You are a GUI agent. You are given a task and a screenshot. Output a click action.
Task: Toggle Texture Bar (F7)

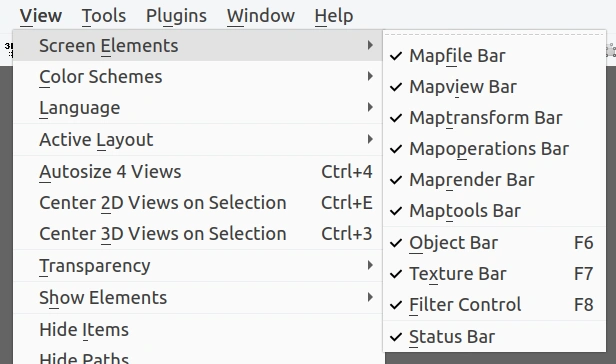pos(494,274)
